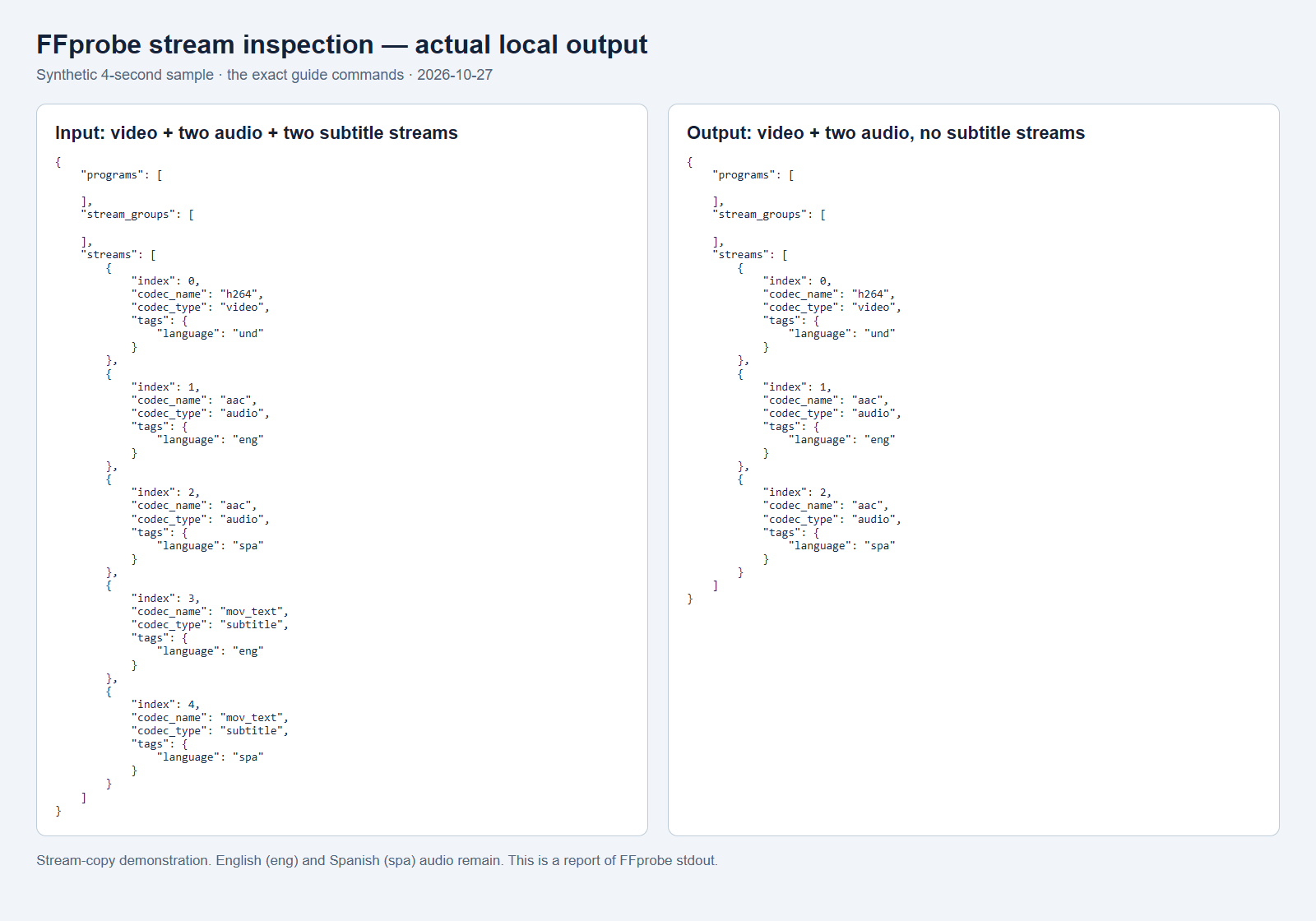Click "index": 1 line in the Output panel
Screen dimensions: 1316x921
pyautogui.click(x=797, y=387)
